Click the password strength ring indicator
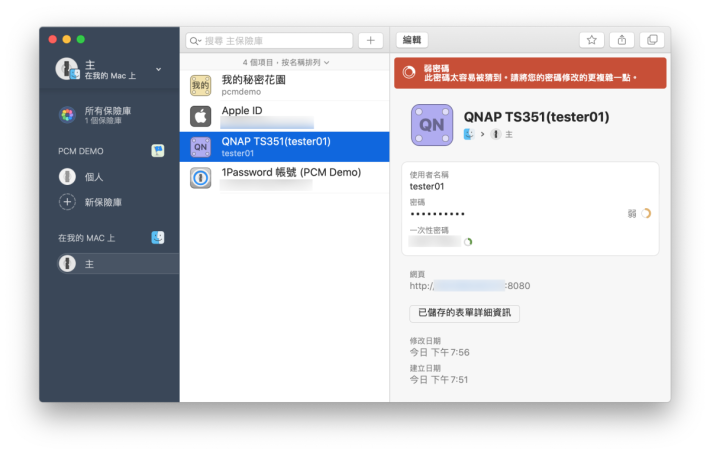The height and width of the screenshot is (454, 710). tap(646, 213)
